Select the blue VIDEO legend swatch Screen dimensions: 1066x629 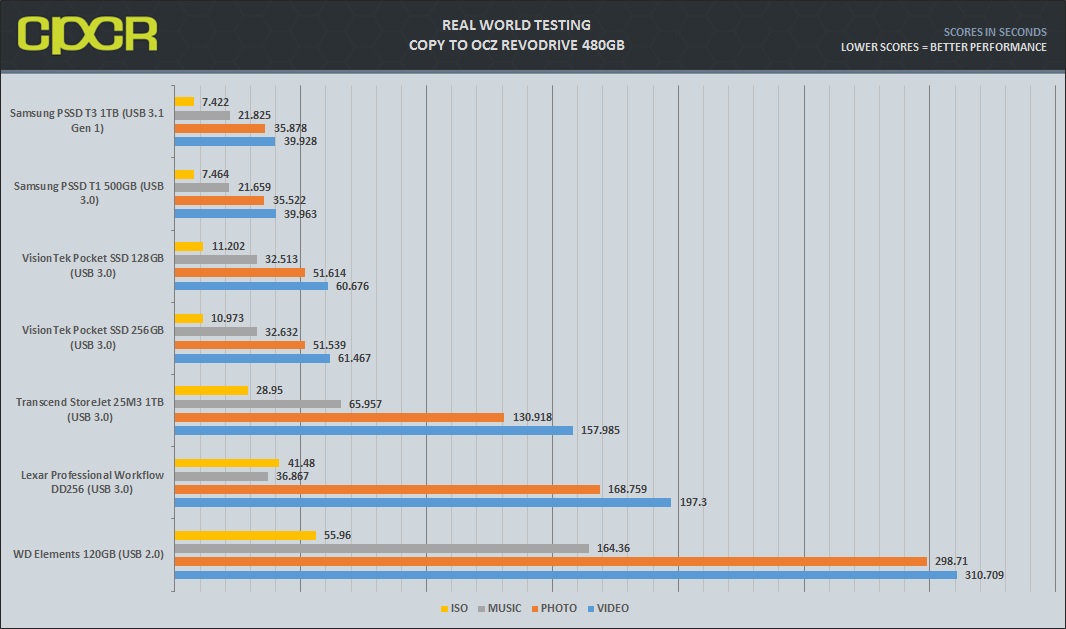[x=591, y=609]
